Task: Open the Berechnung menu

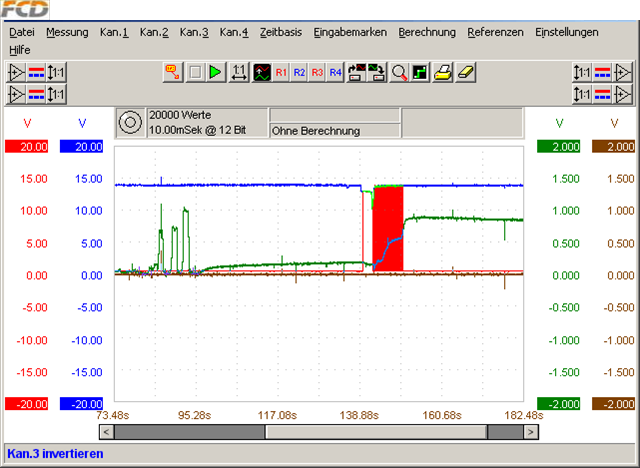Action: [427, 32]
